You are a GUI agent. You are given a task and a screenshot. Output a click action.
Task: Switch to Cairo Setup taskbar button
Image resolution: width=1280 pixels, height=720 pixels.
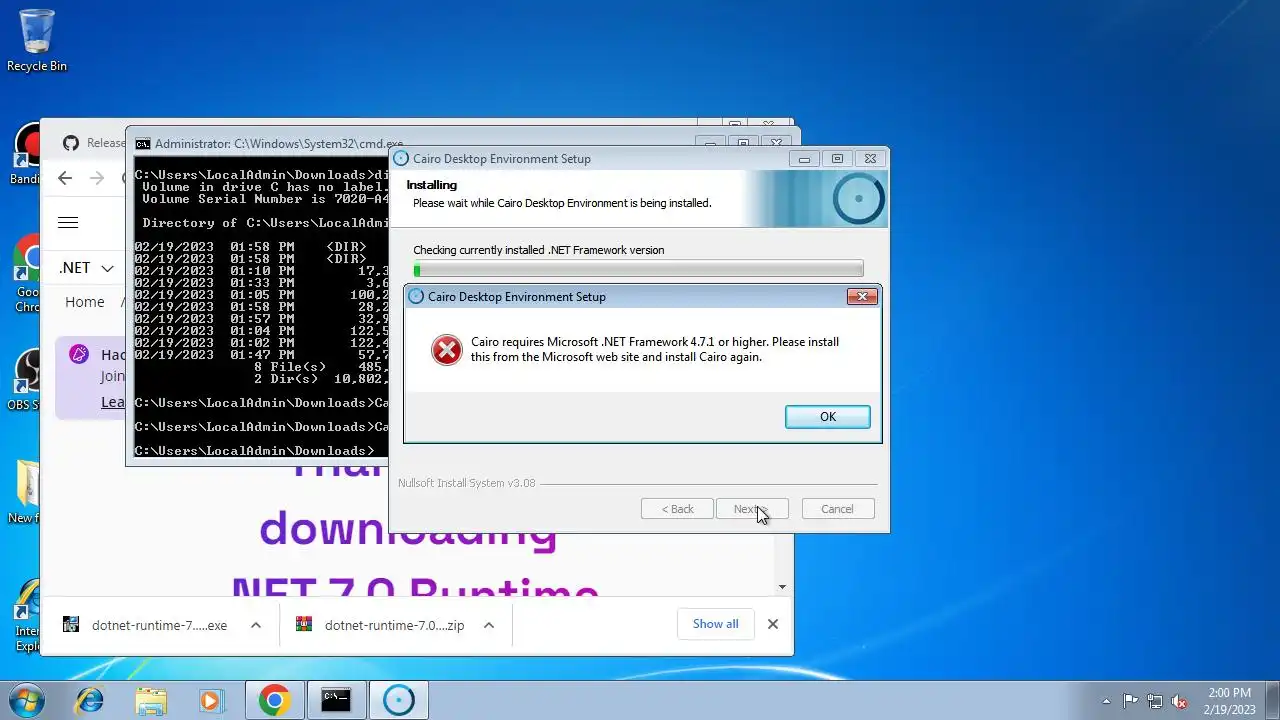pos(398,700)
